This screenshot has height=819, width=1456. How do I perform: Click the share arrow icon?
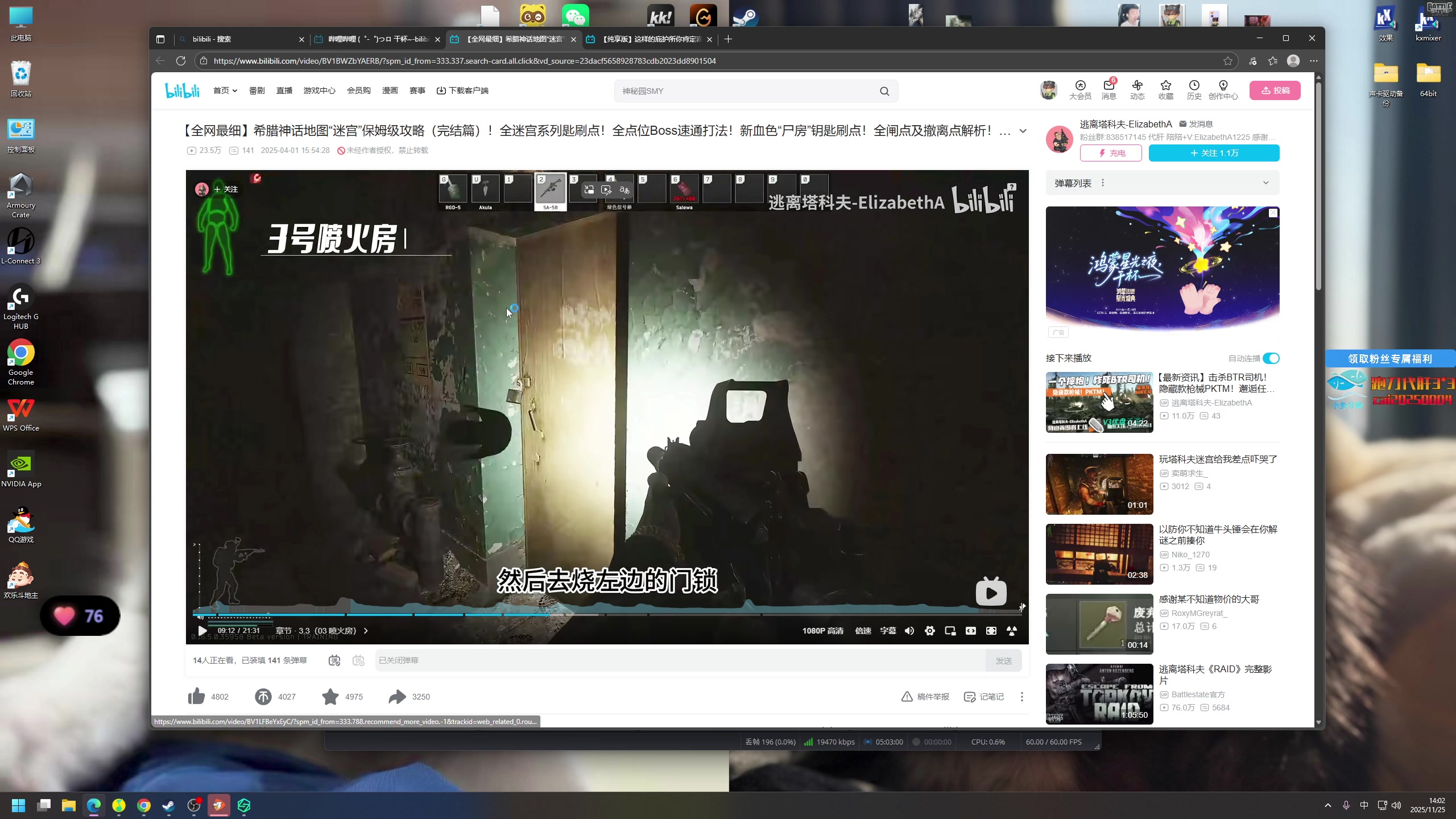[398, 696]
